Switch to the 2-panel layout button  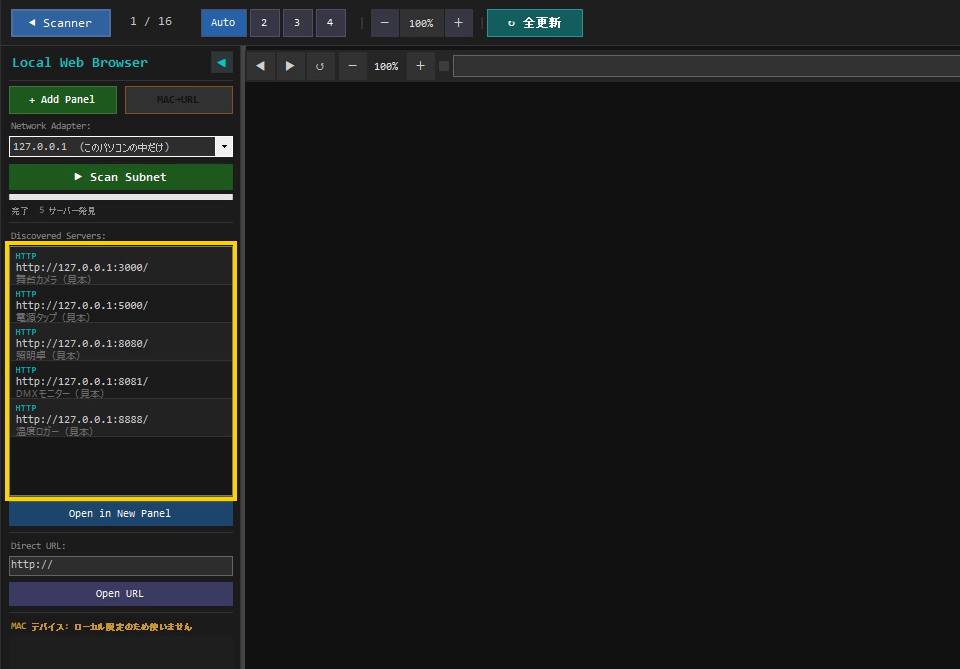(264, 23)
